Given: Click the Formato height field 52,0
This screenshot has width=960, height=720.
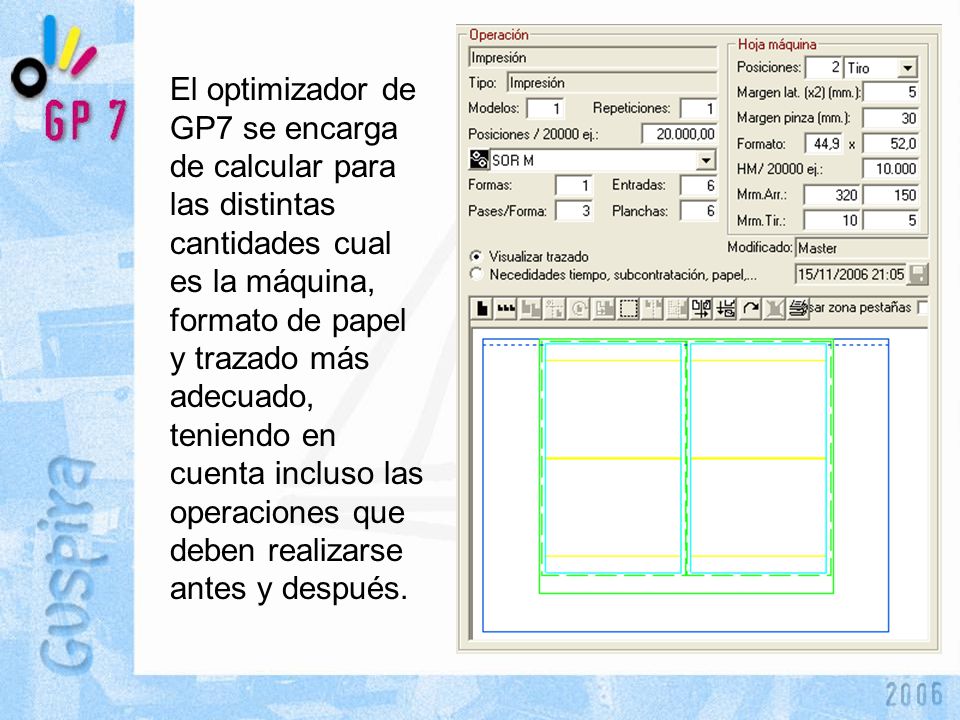Looking at the screenshot, I should click(890, 144).
